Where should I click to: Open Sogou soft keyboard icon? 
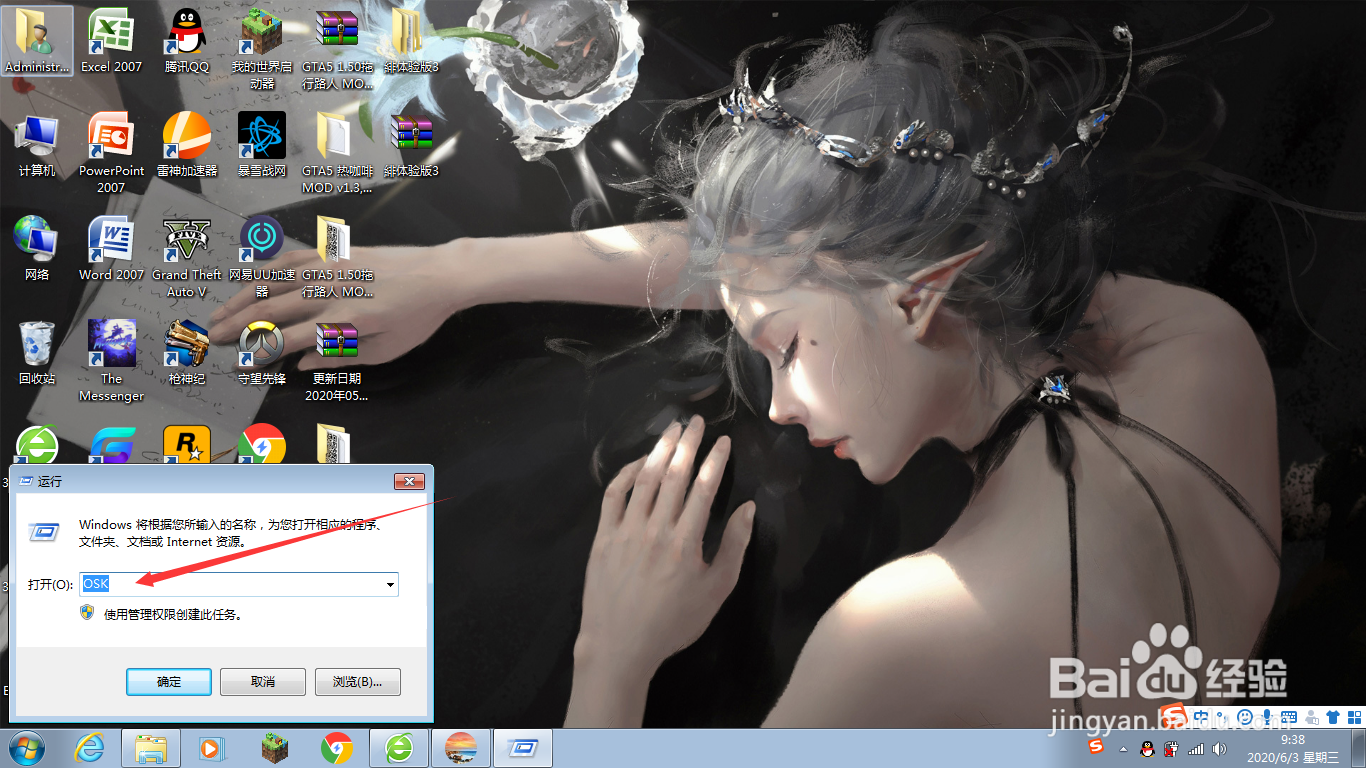pyautogui.click(x=1289, y=717)
